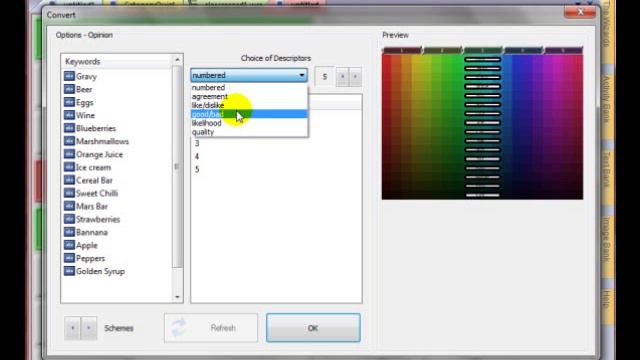Click the icon beside Orange Juice keyword
This screenshot has width=640, height=360.
pyautogui.click(x=69, y=154)
